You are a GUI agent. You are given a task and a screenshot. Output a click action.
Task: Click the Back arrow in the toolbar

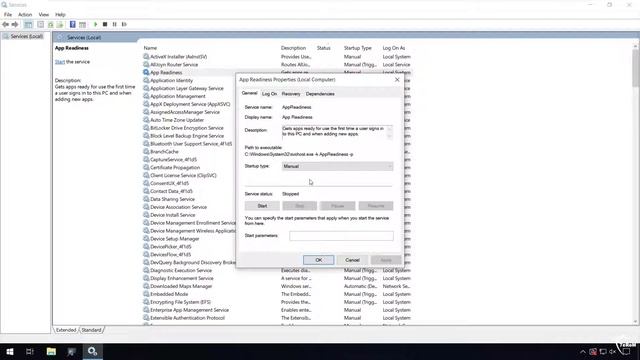(6, 24)
